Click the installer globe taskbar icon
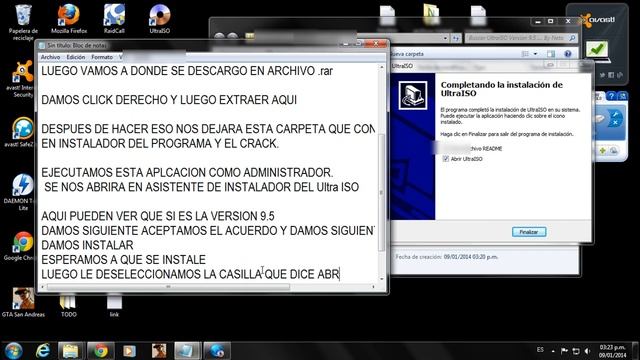The height and width of the screenshot is (360, 640). (217, 351)
